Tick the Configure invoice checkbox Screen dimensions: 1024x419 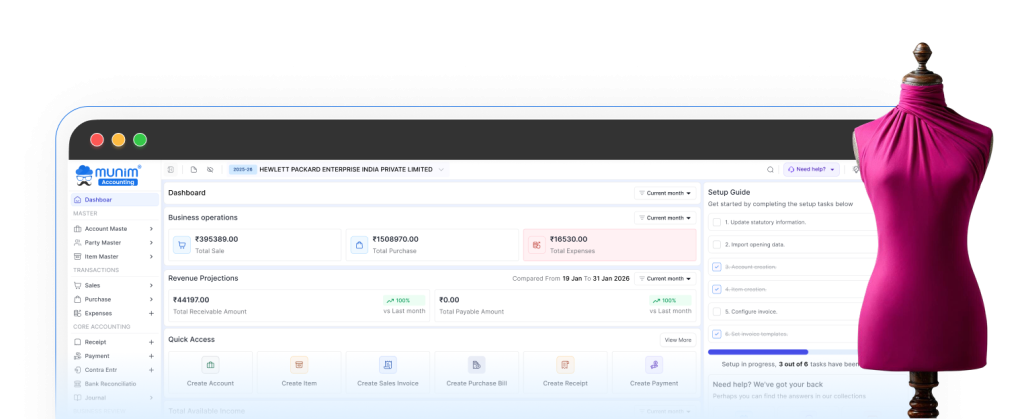(x=716, y=311)
